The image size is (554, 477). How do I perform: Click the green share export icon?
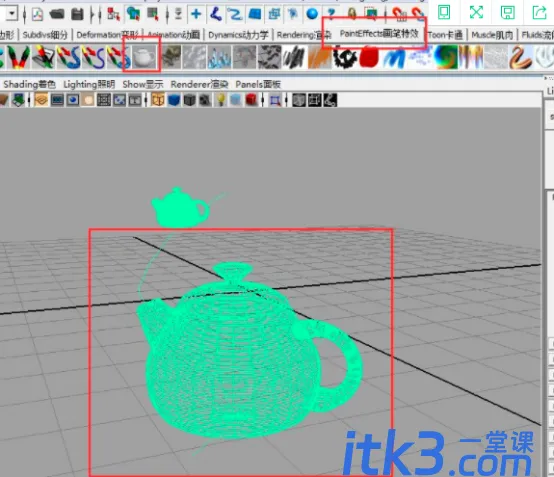click(x=540, y=13)
